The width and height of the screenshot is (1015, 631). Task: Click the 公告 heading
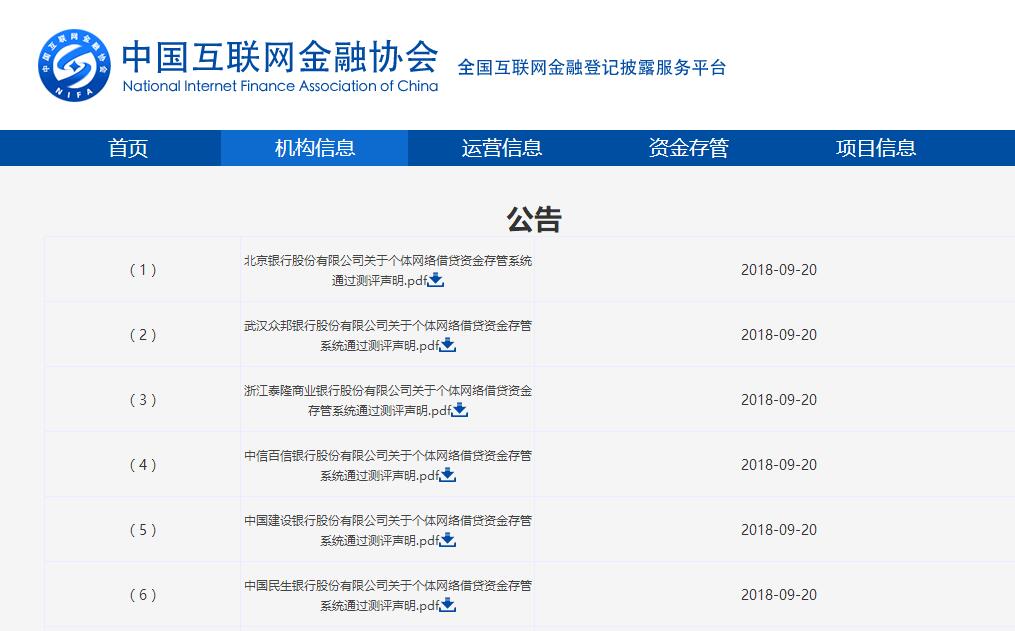(x=534, y=219)
